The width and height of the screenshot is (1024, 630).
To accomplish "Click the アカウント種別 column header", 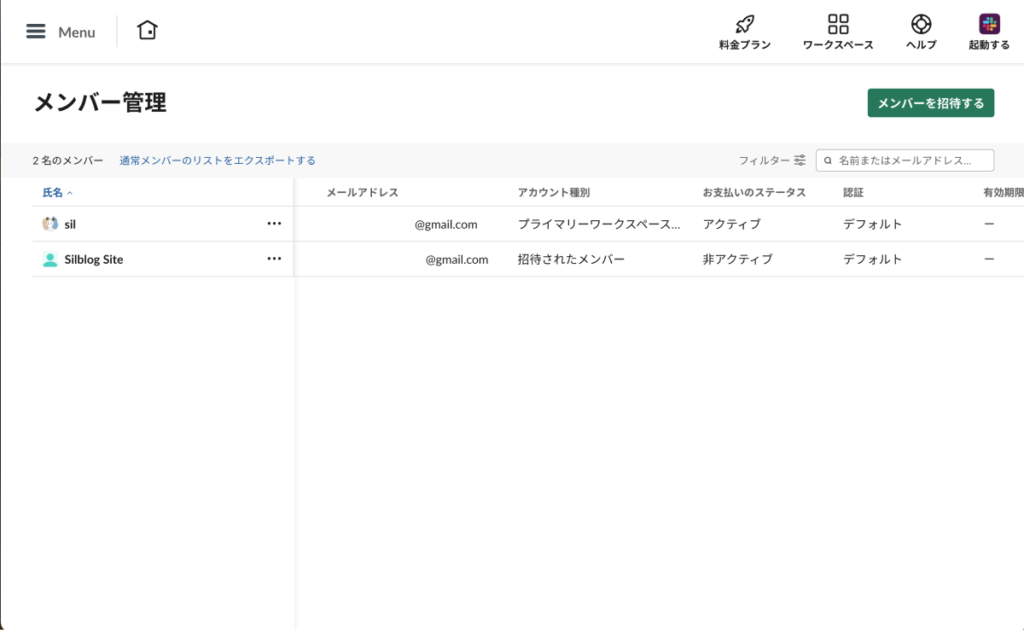I will coord(553,192).
